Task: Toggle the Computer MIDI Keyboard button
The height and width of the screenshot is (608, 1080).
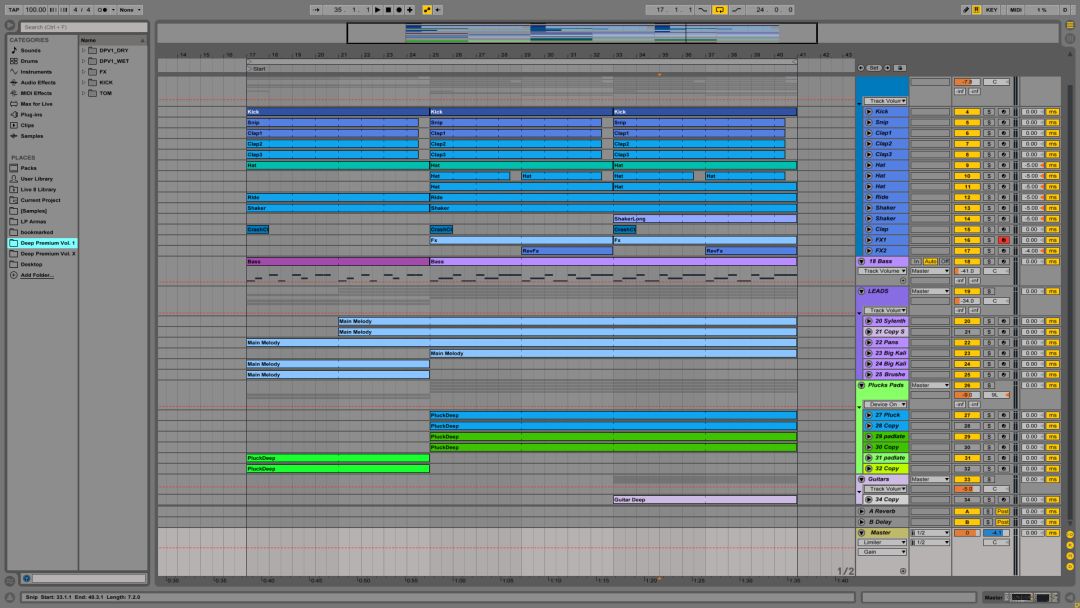Action: point(977,10)
